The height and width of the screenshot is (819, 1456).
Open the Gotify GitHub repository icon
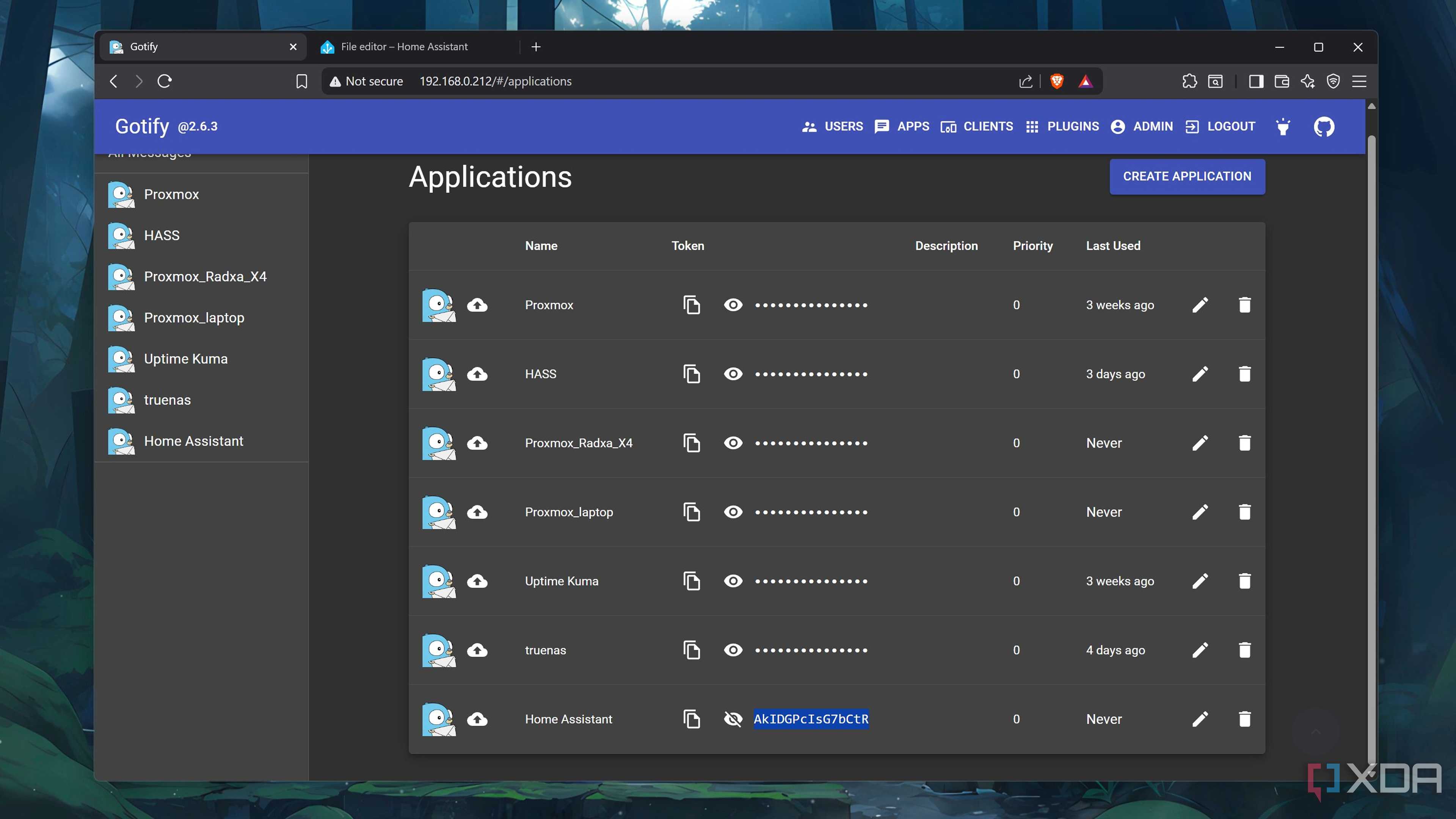tap(1324, 127)
